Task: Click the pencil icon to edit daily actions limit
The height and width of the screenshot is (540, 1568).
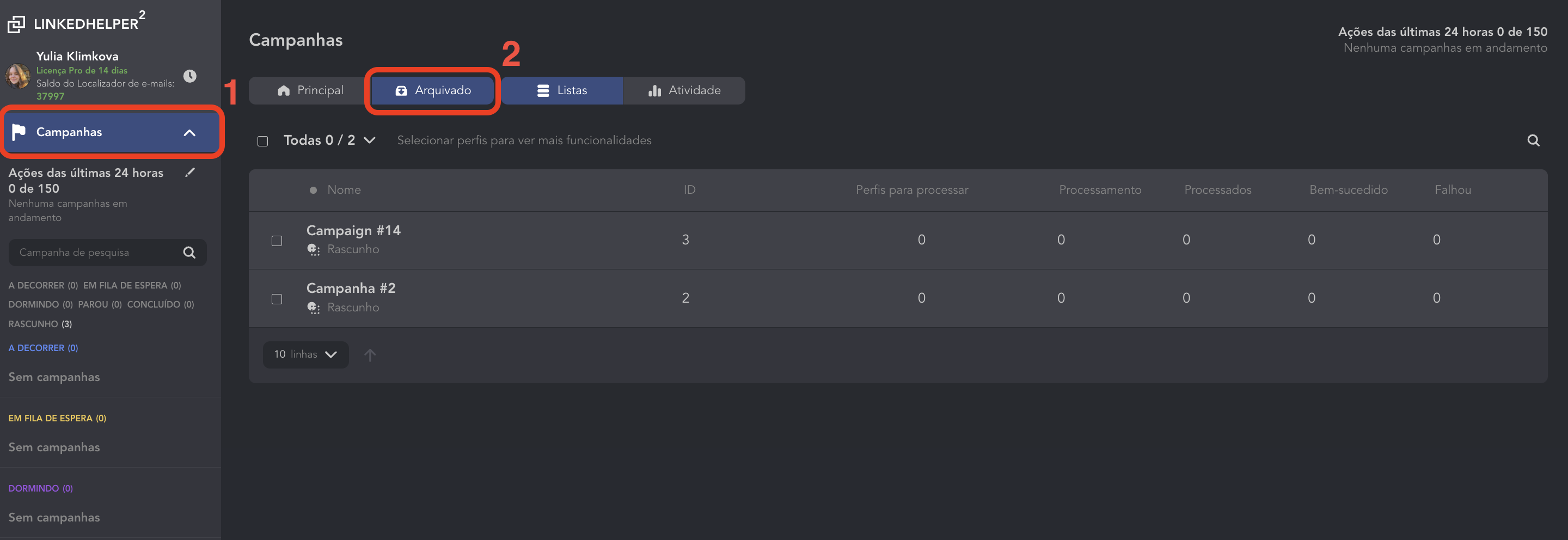Action: 190,173
